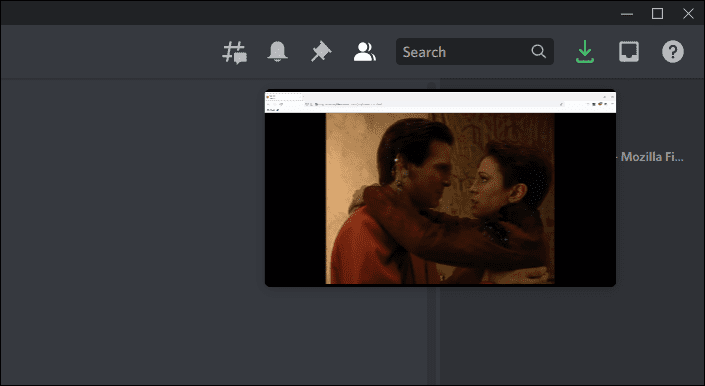Show pinned messages
The height and width of the screenshot is (386, 705).
click(x=321, y=52)
